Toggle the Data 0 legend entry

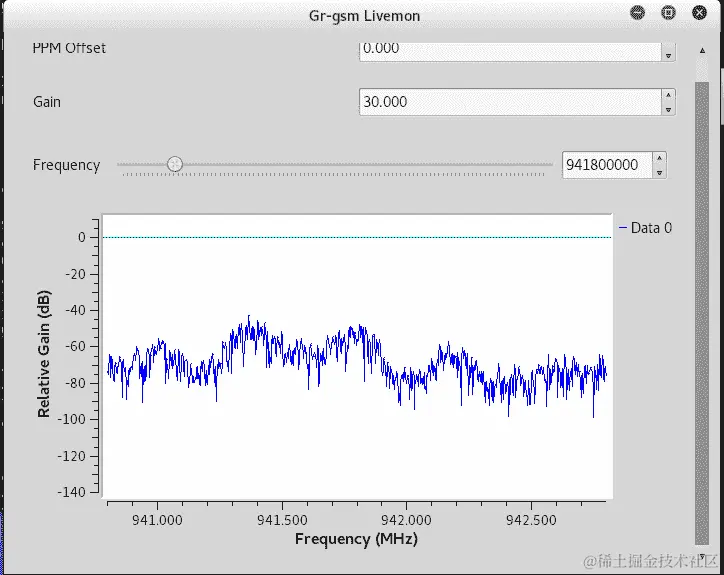coord(646,228)
